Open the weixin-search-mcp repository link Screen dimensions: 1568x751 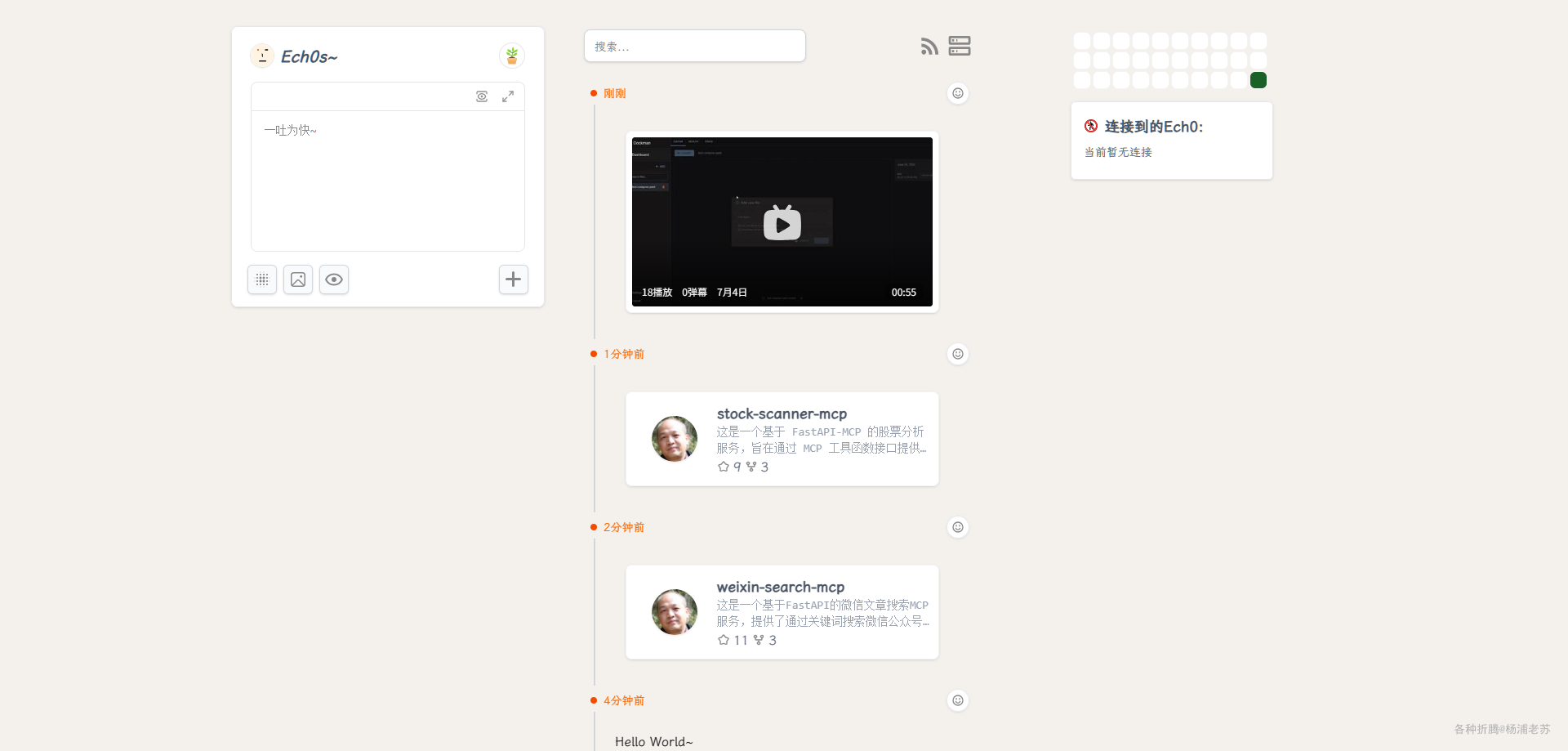tap(781, 587)
